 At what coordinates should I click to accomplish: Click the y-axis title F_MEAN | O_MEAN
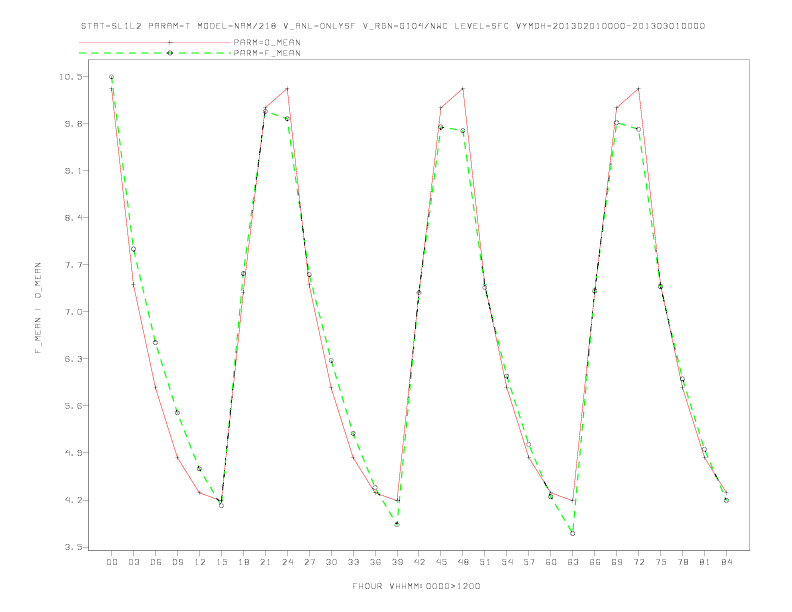(38, 308)
